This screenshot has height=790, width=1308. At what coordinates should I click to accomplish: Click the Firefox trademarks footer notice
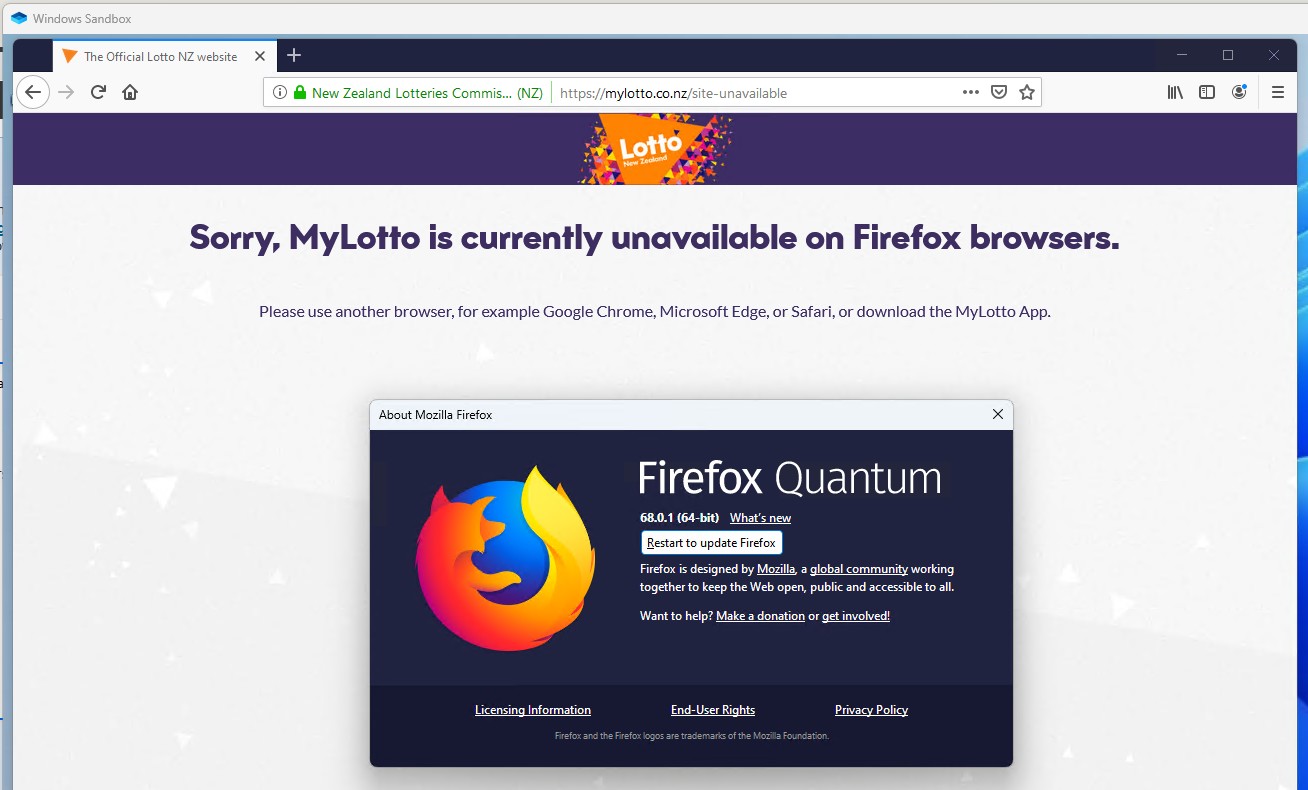692,736
